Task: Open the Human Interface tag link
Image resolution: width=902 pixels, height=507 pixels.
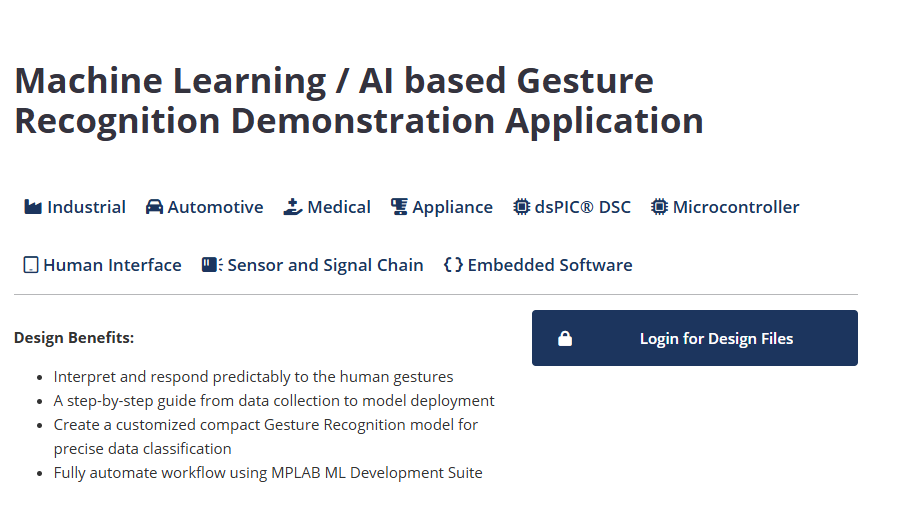Action: point(102,265)
